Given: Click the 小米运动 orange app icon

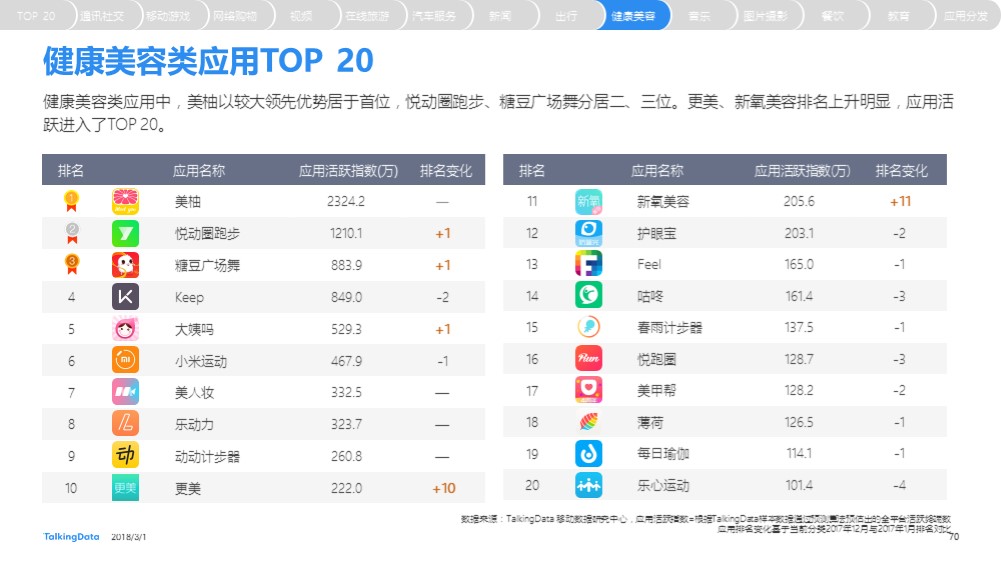Looking at the screenshot, I should click(125, 360).
